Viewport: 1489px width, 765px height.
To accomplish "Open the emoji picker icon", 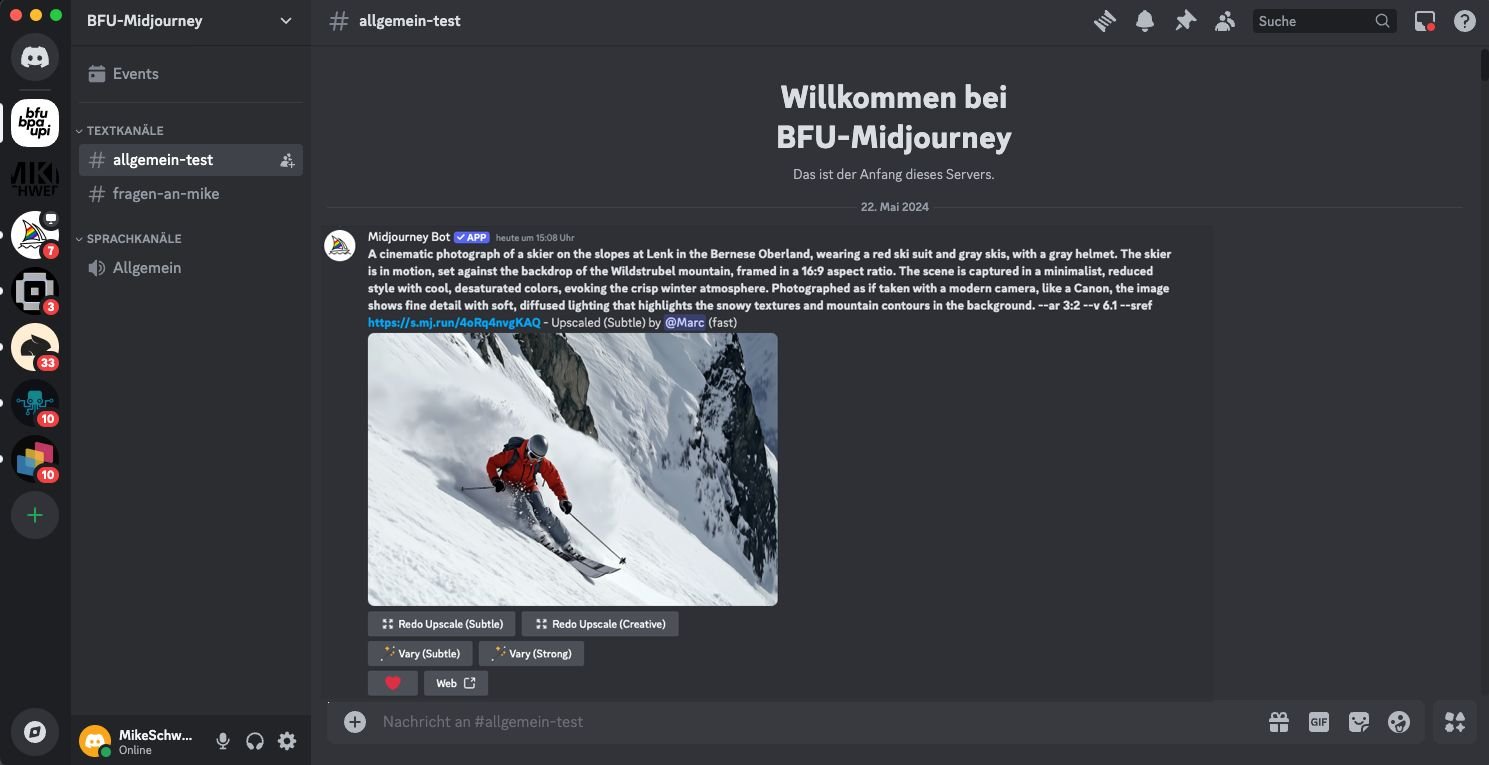I will coord(1399,722).
